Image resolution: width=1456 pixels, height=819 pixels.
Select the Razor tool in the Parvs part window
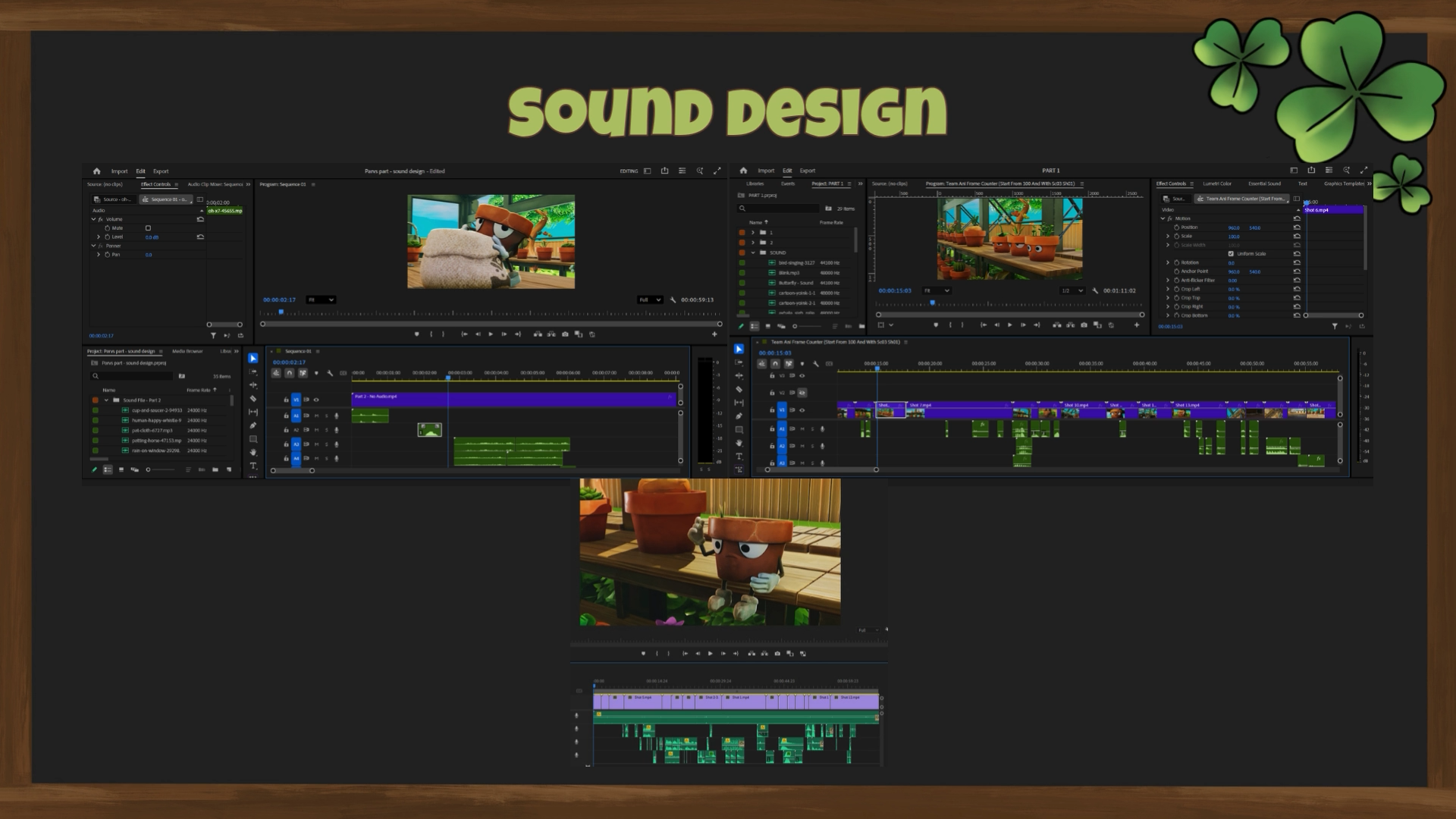253,399
